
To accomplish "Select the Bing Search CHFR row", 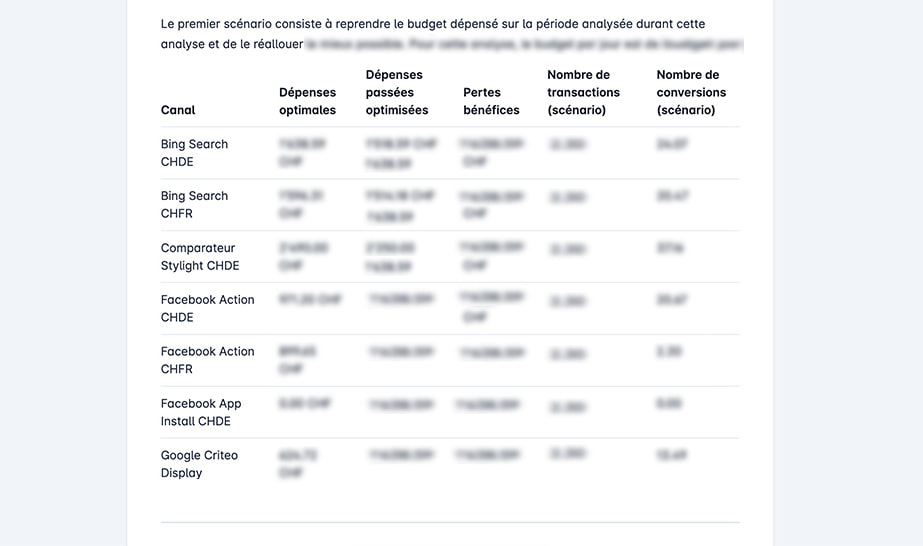I will coord(450,205).
